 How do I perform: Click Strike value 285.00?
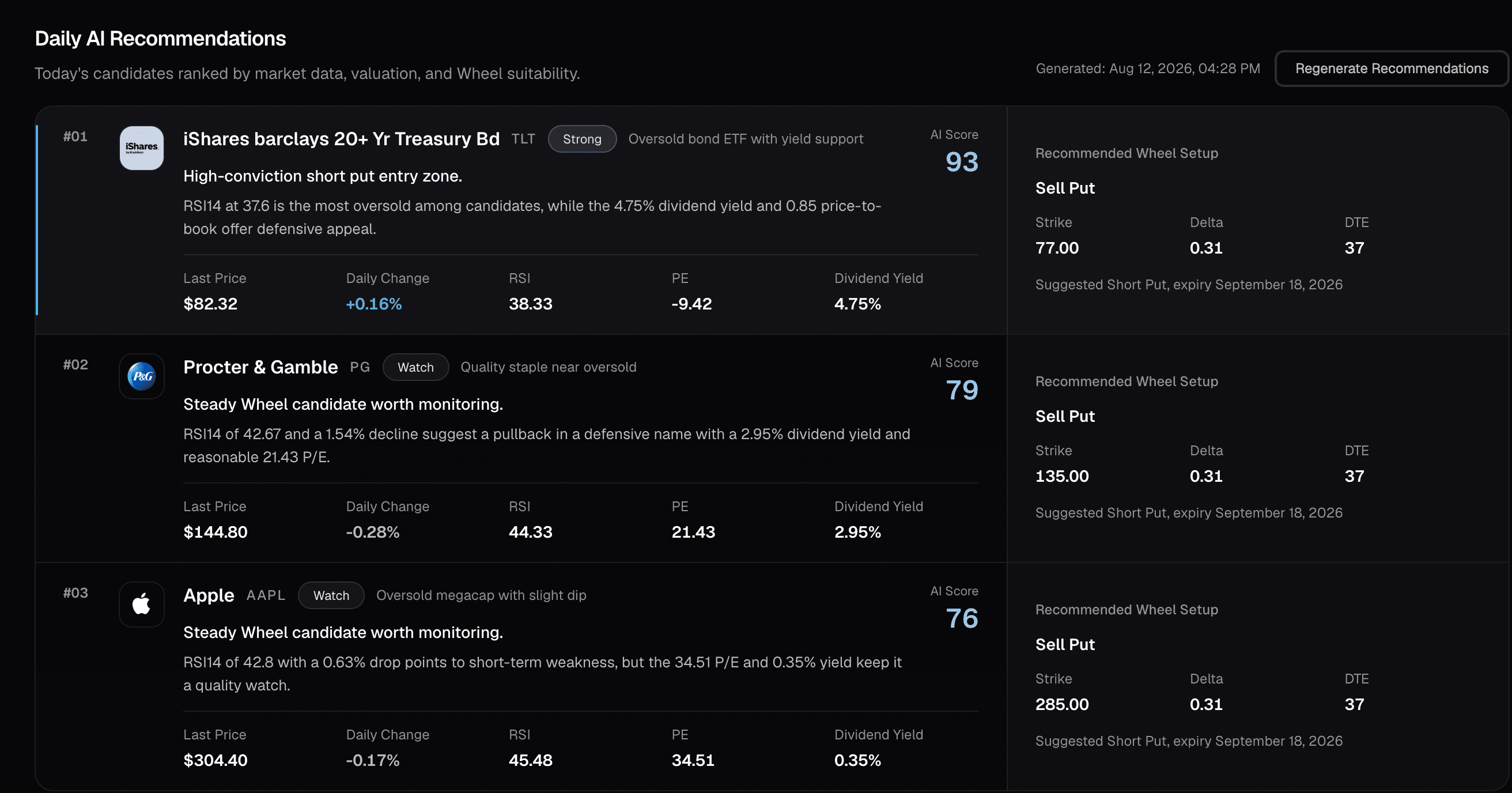(1062, 705)
